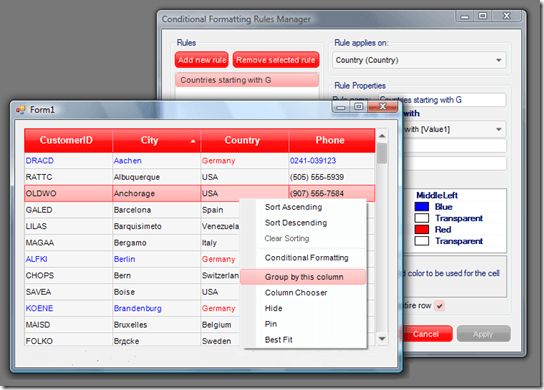544x390 pixels.
Task: Click the Form1 window title icon
Action: [x=20, y=110]
